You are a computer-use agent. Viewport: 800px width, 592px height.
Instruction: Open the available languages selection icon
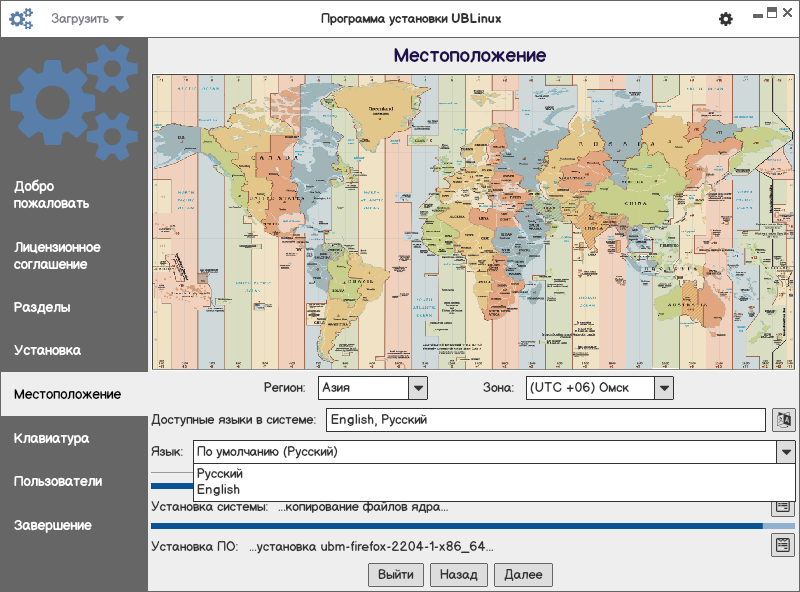783,419
